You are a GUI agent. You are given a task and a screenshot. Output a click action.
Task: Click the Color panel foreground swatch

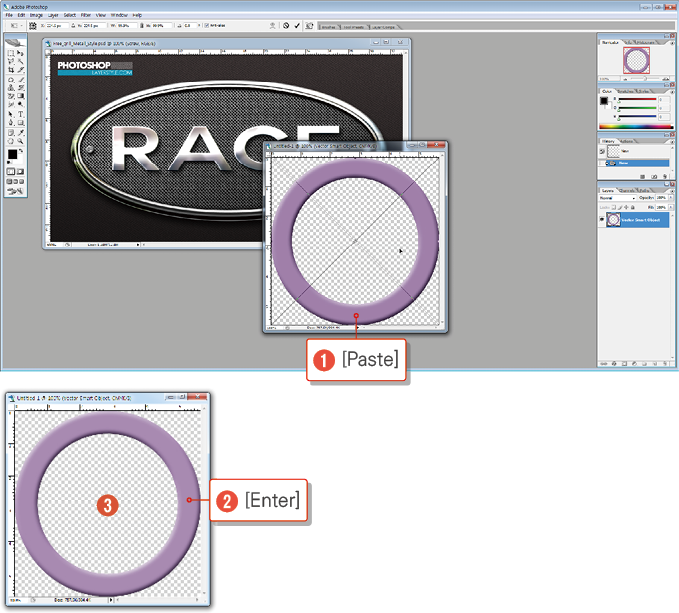604,101
